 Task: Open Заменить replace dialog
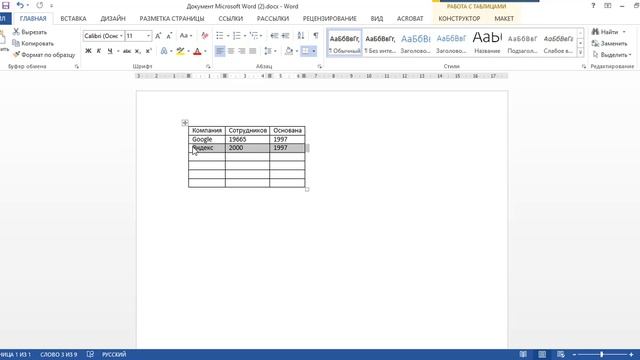tap(609, 43)
